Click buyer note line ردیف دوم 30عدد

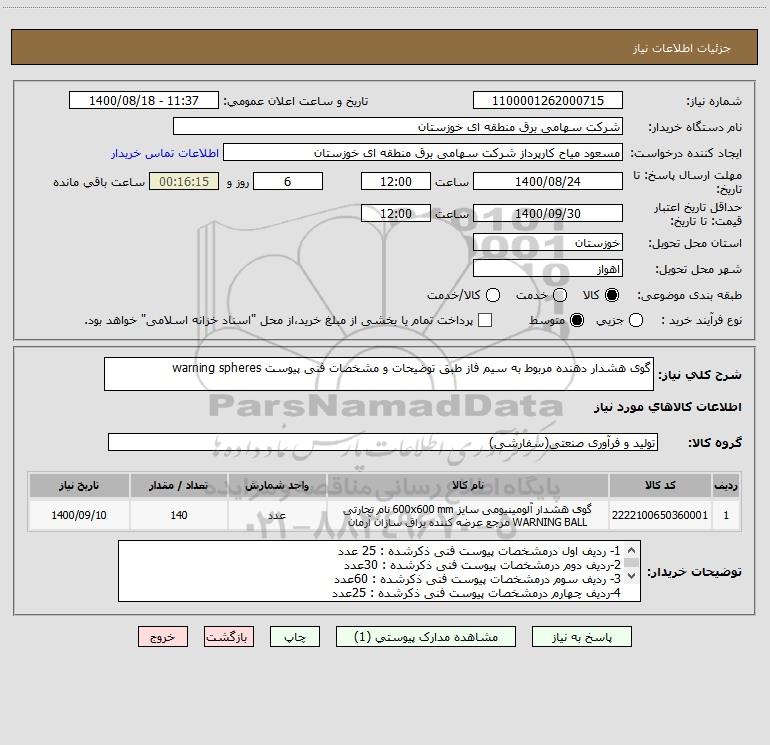tap(482, 565)
